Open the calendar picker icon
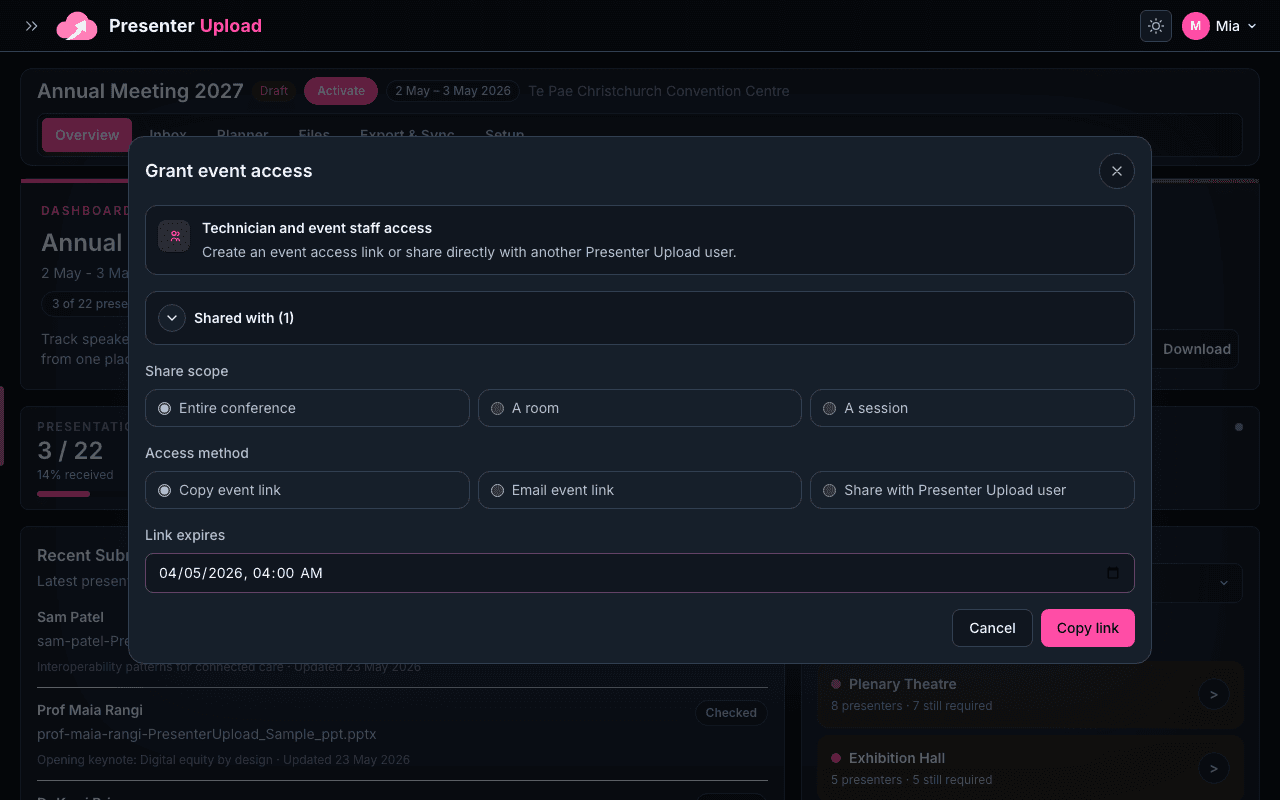The height and width of the screenshot is (800, 1280). [x=1113, y=573]
